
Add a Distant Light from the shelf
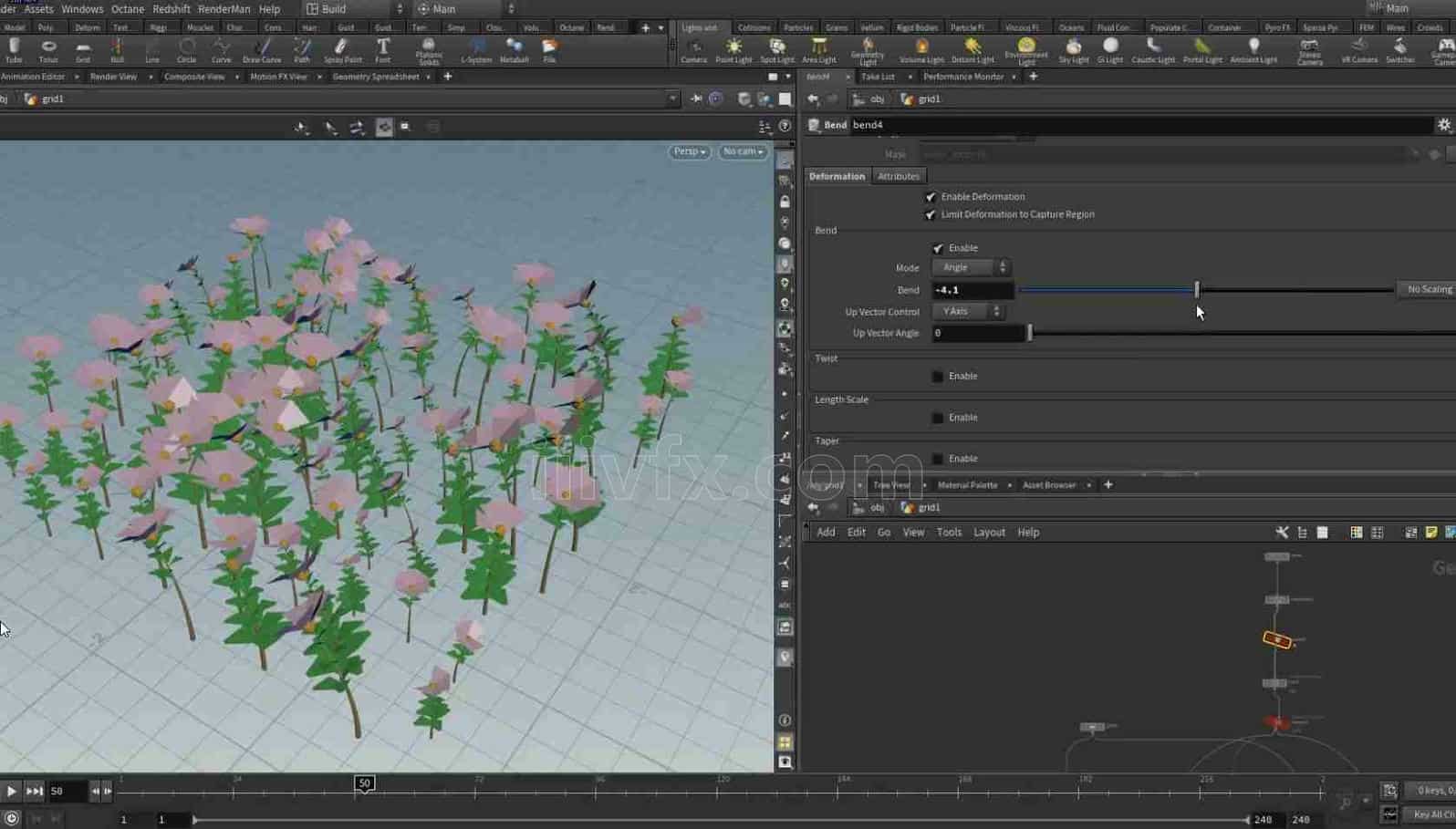tap(972, 50)
